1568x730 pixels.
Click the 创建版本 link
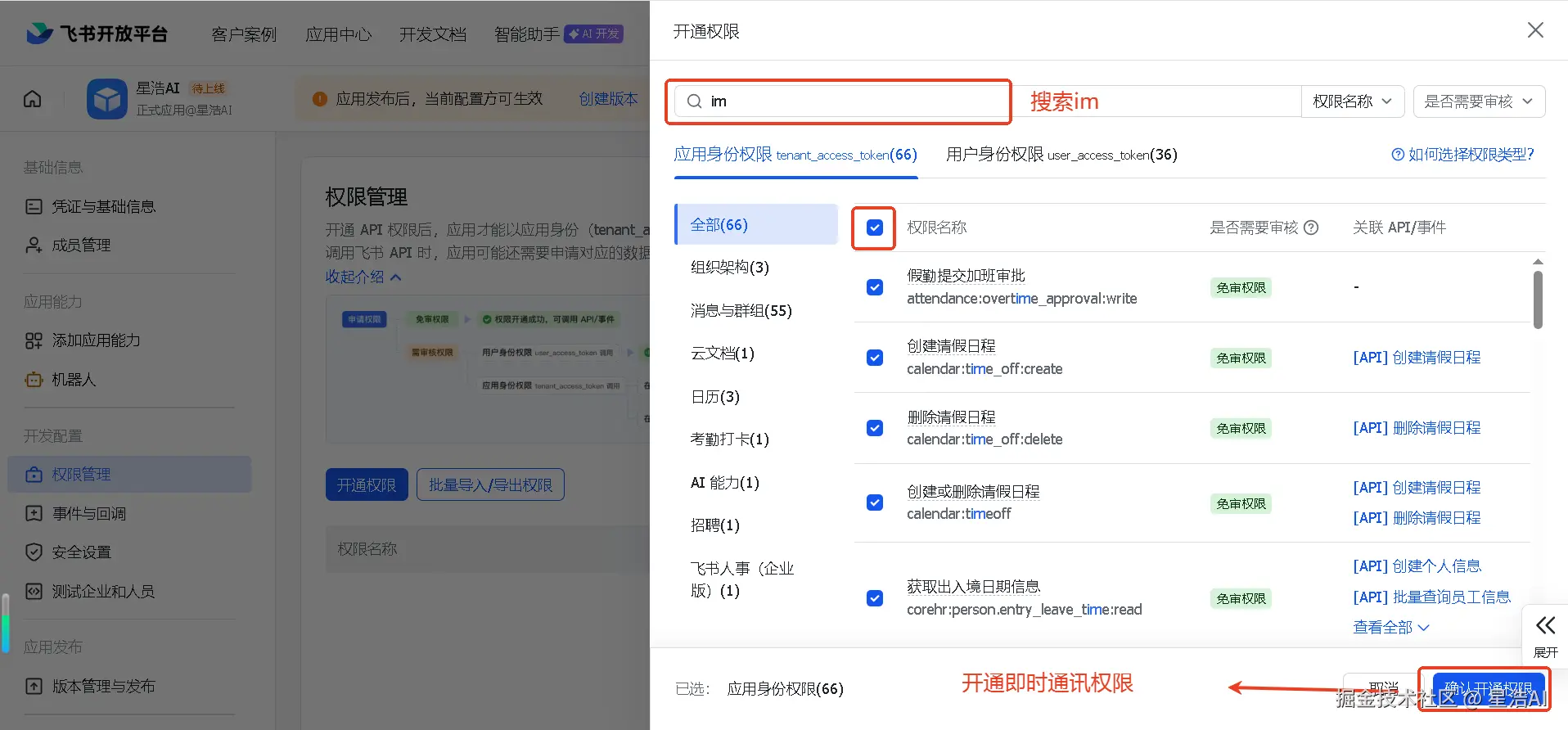[608, 99]
